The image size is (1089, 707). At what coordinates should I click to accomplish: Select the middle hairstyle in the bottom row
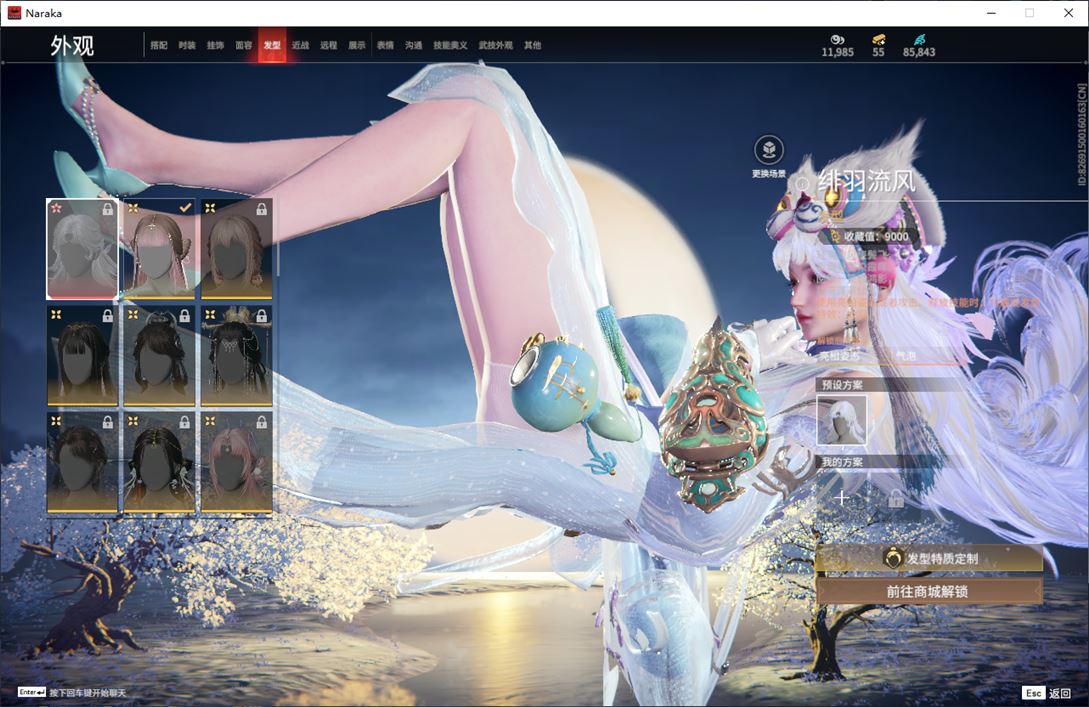pyautogui.click(x=159, y=463)
